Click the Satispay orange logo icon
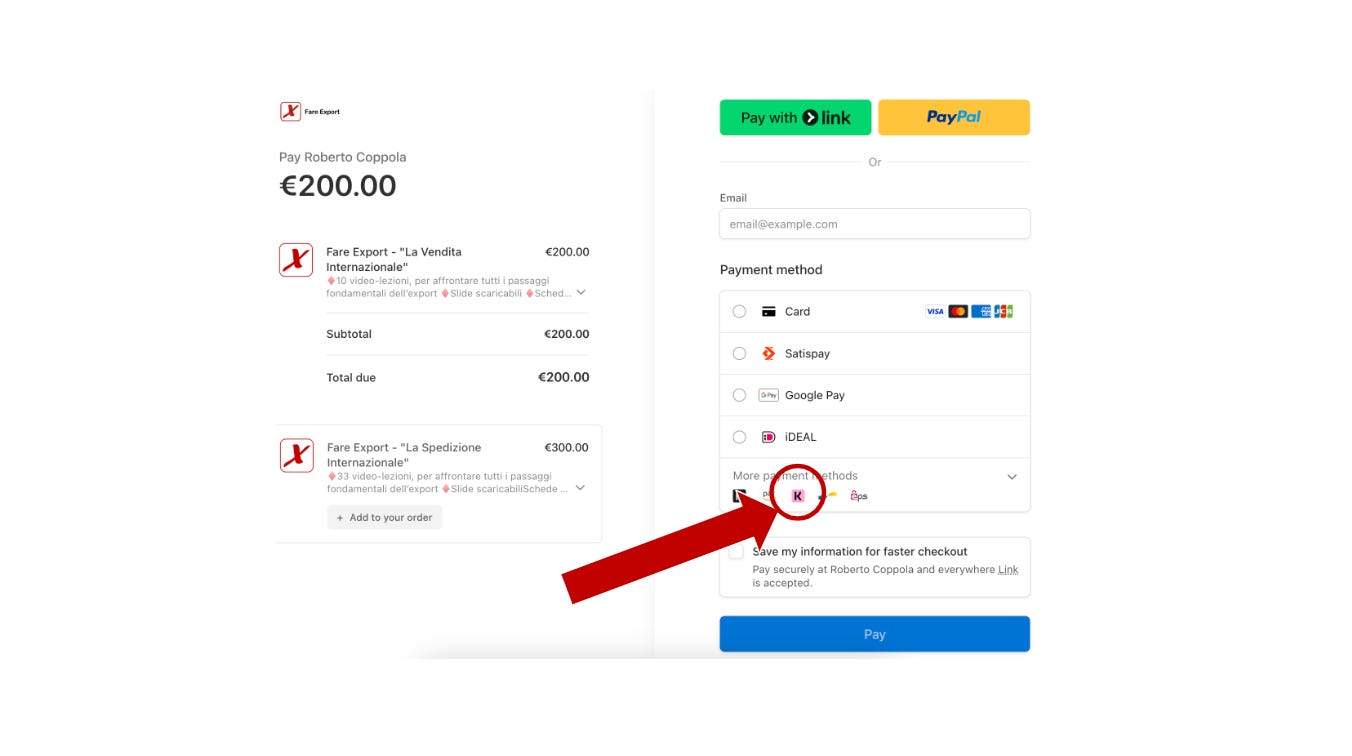This screenshot has width=1352, height=756. coord(768,354)
